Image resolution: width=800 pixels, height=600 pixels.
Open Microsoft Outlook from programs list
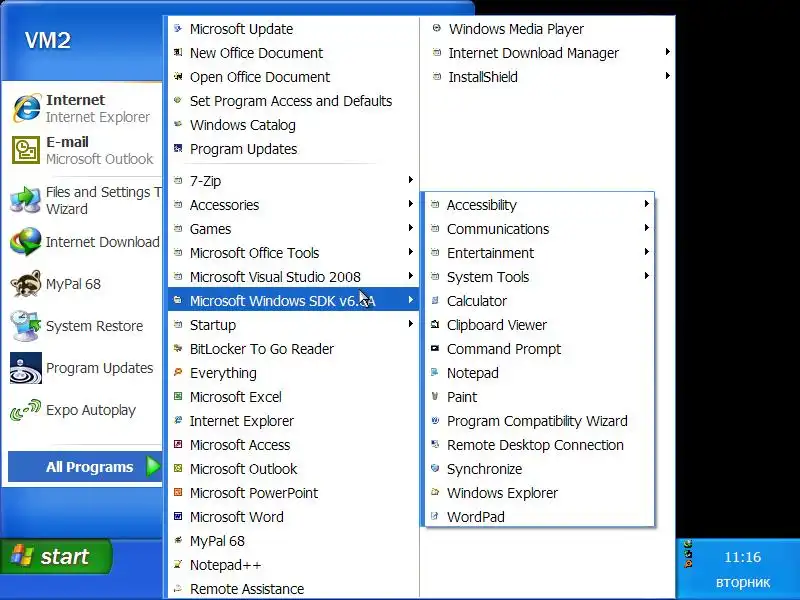pos(293,468)
